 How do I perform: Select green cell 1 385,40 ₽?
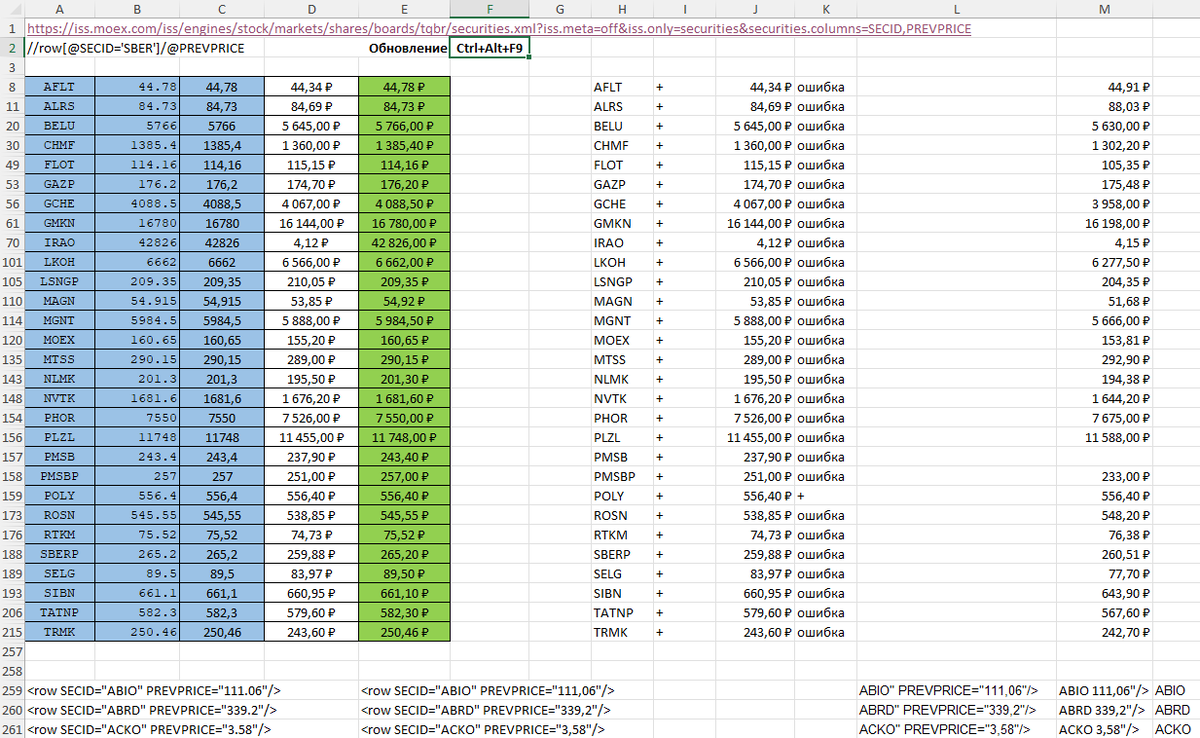click(405, 146)
